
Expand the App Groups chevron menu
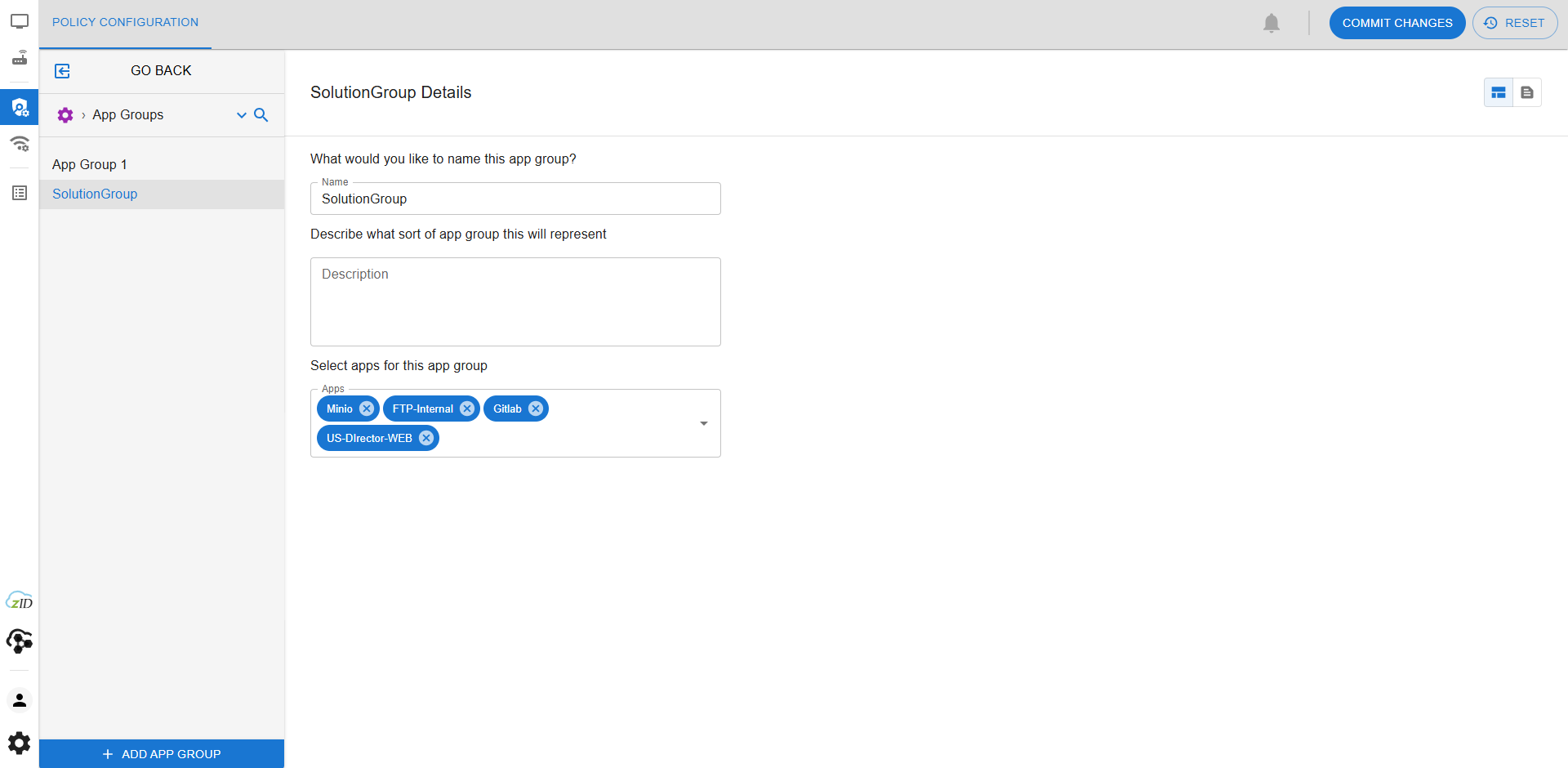tap(242, 115)
